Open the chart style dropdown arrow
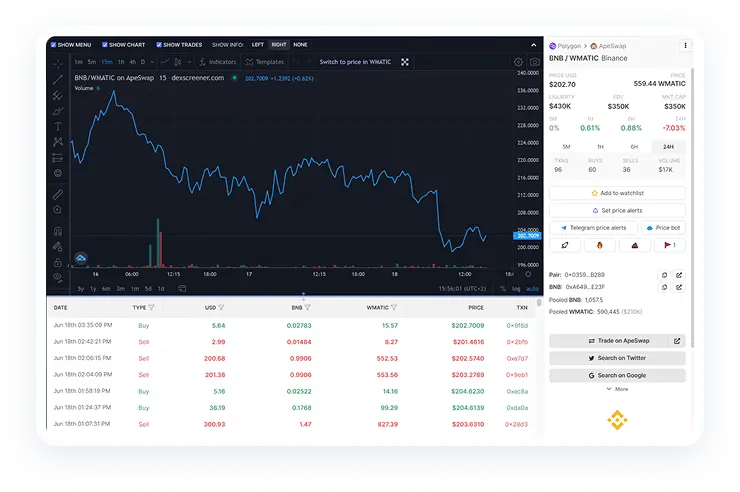Viewport: 740px width, 492px height. [189, 62]
